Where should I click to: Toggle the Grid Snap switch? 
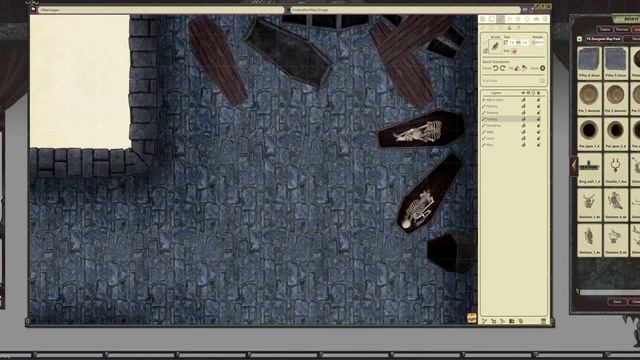(542, 81)
